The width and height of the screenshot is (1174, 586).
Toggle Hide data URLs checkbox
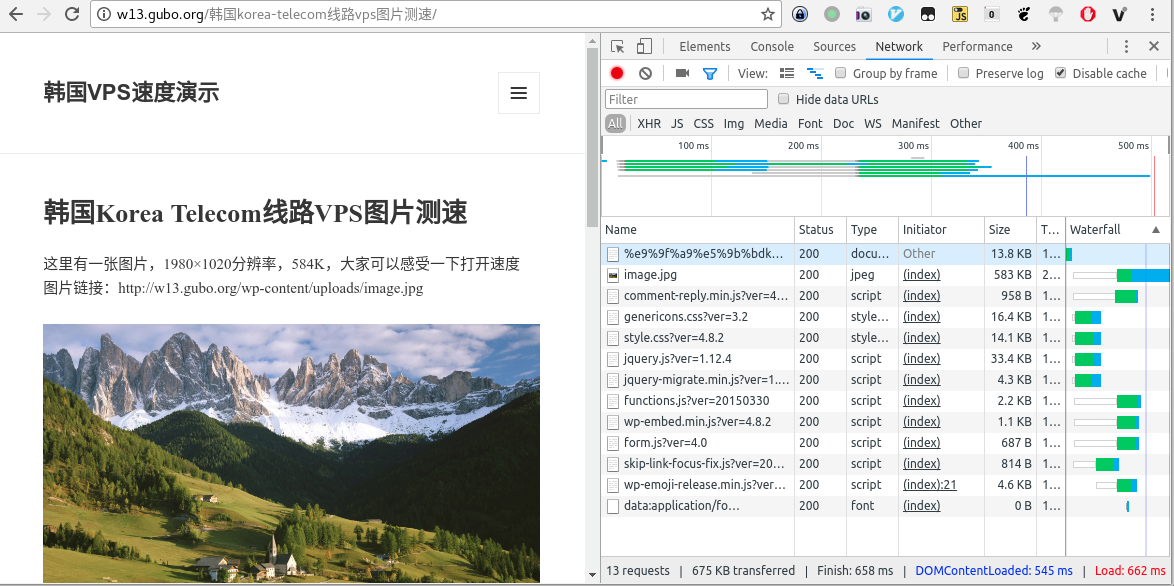(784, 99)
